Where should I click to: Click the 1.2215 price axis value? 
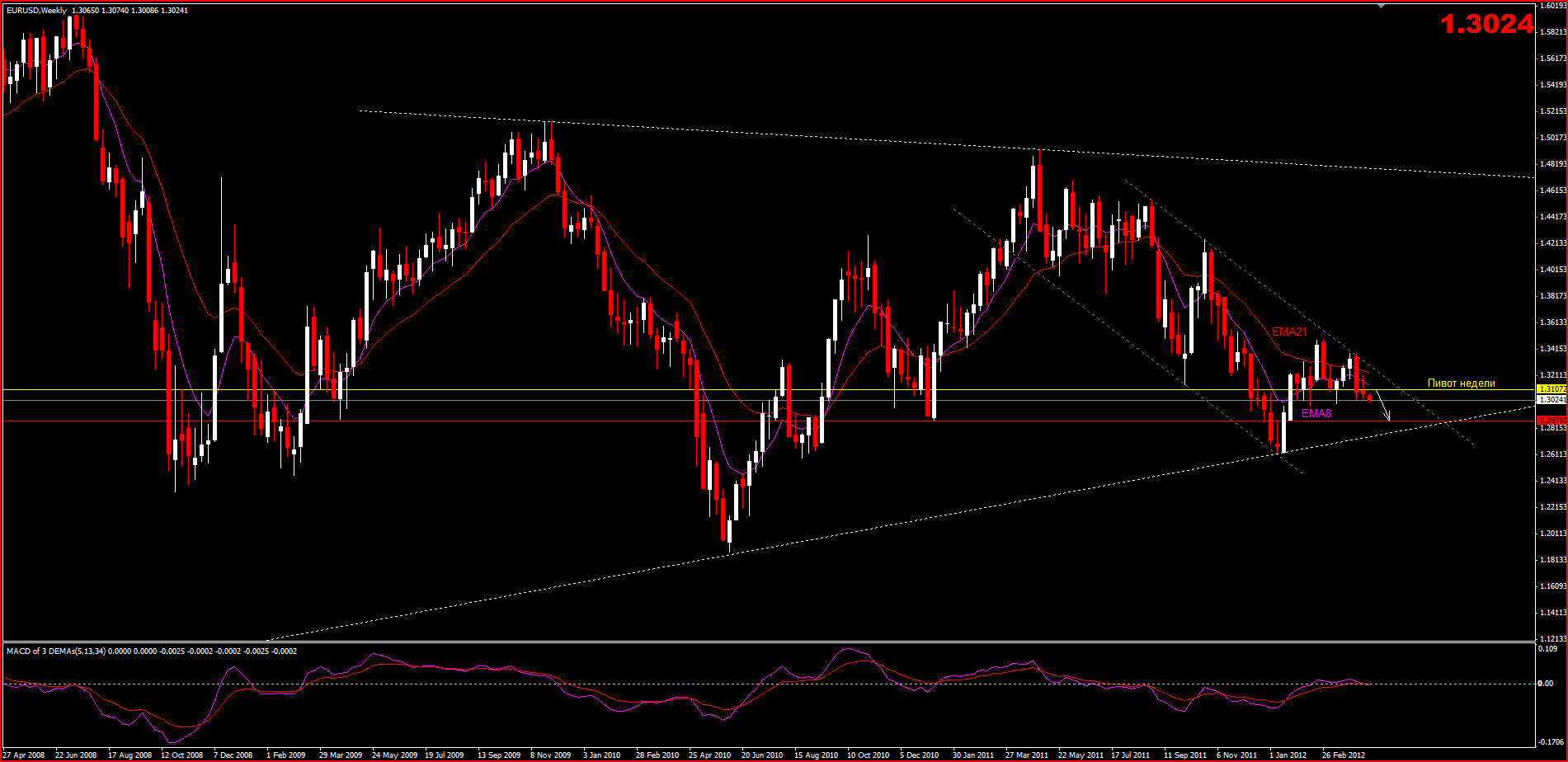coord(1553,507)
